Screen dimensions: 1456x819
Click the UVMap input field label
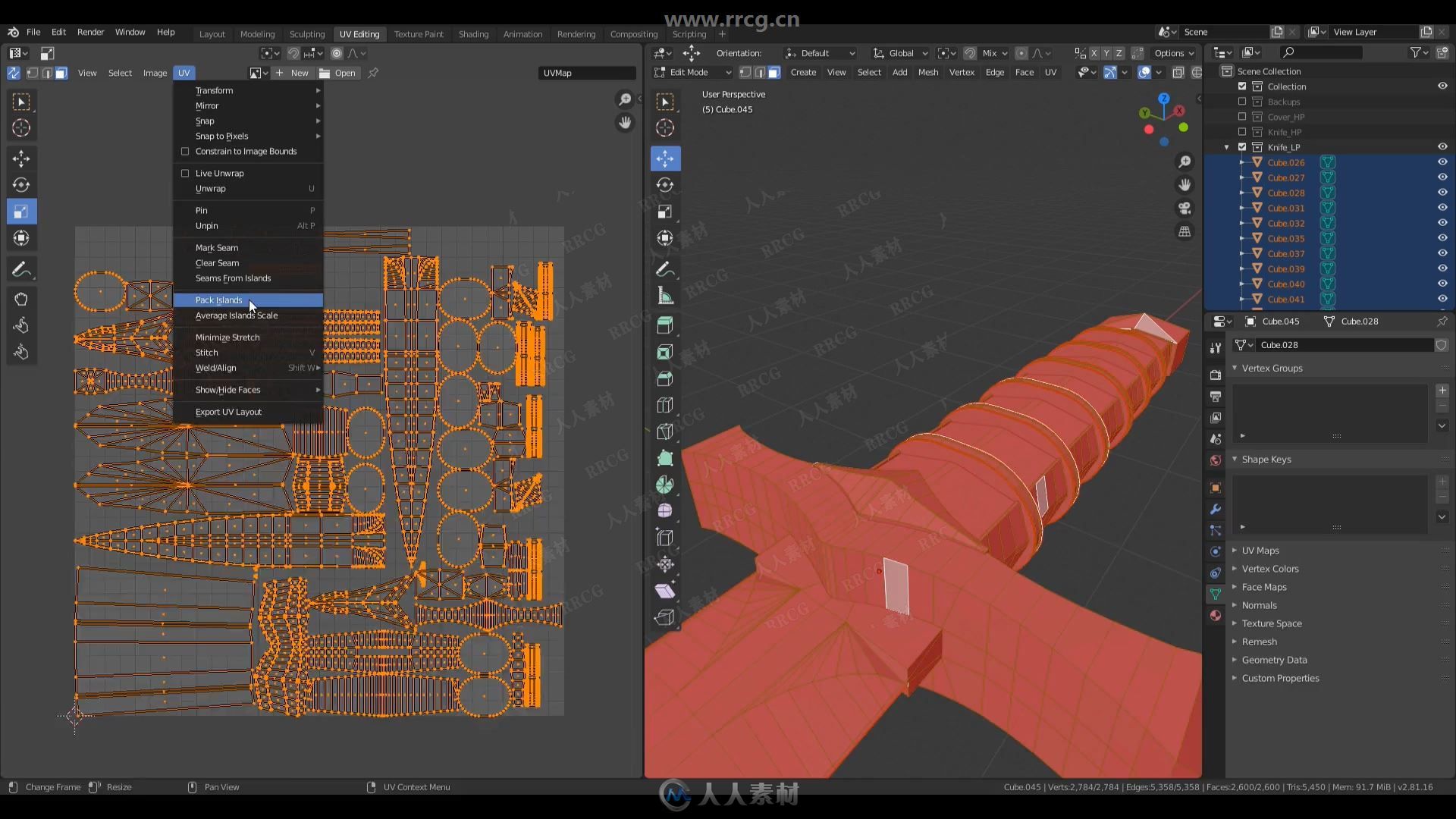[x=557, y=72]
